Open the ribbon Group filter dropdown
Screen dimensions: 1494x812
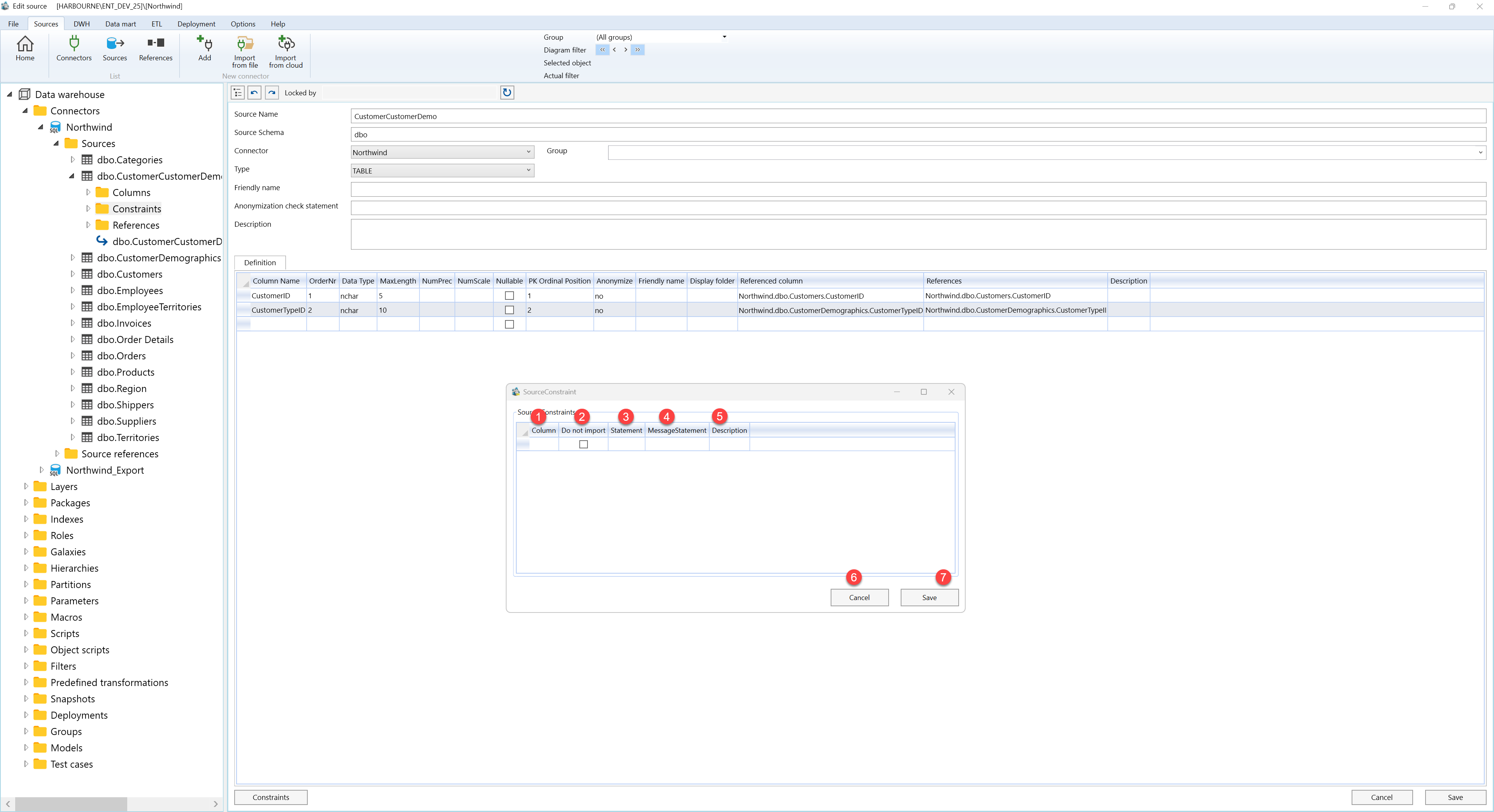[x=724, y=37]
